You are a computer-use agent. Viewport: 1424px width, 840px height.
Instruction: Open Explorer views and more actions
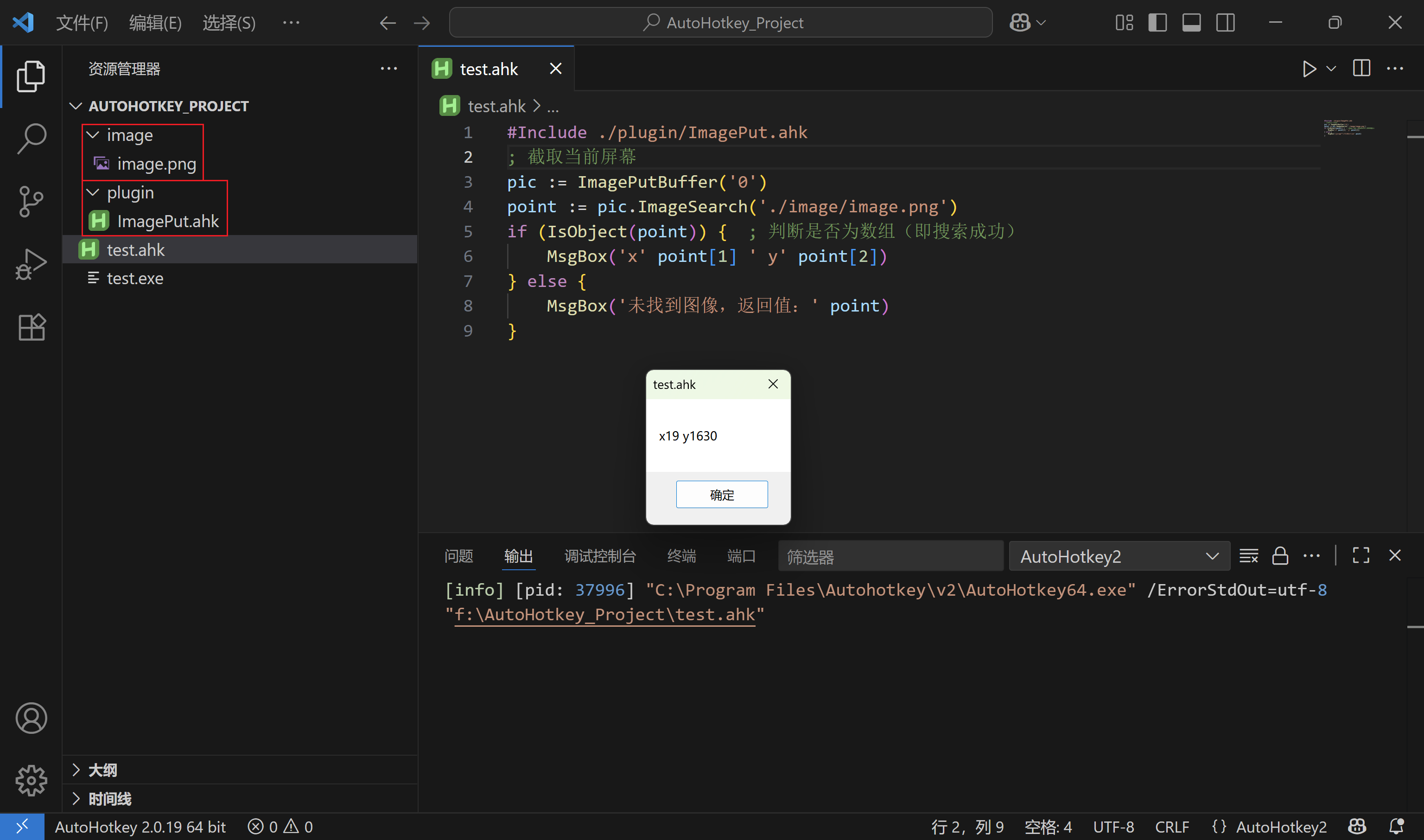(x=389, y=69)
